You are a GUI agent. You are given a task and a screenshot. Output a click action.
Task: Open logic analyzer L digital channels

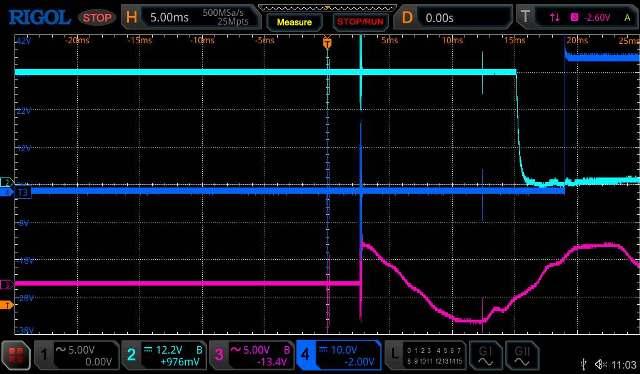click(426, 355)
